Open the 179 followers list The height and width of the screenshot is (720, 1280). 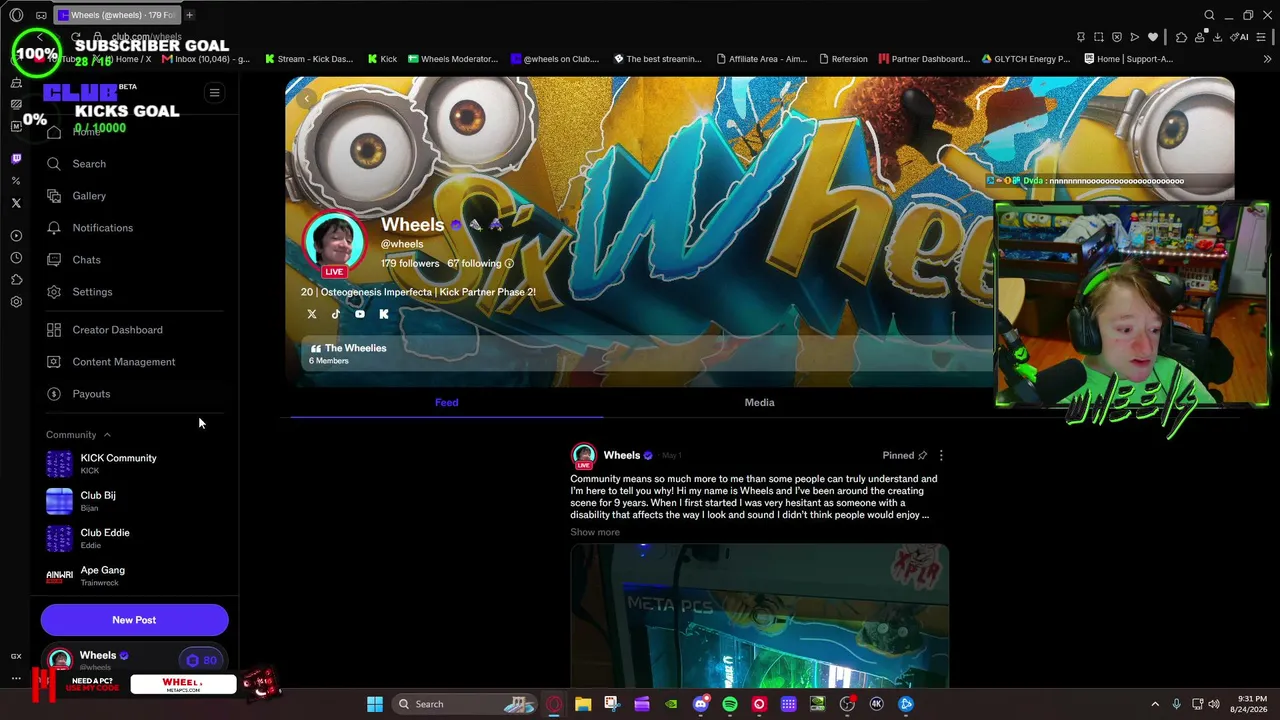(410, 264)
